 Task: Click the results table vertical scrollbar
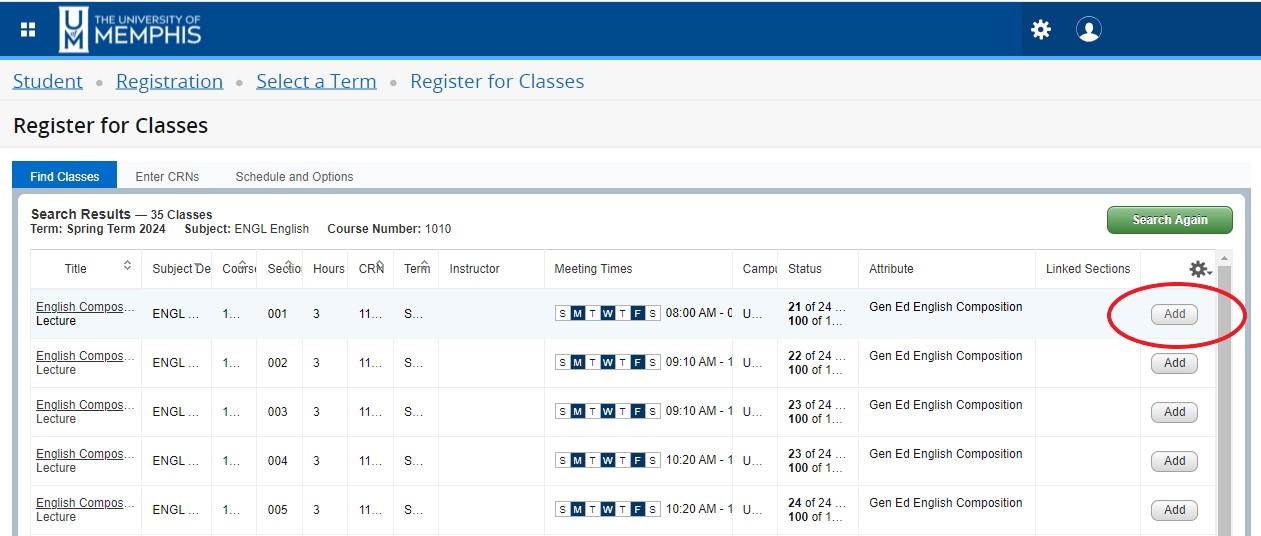click(1224, 400)
